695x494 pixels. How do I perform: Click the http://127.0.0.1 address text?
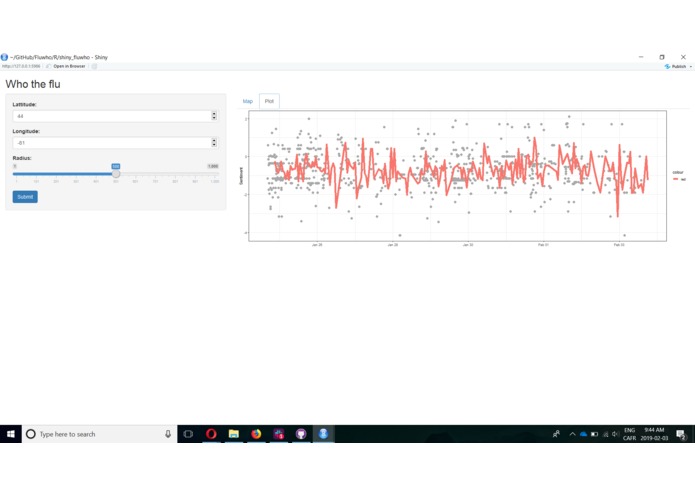[21, 66]
